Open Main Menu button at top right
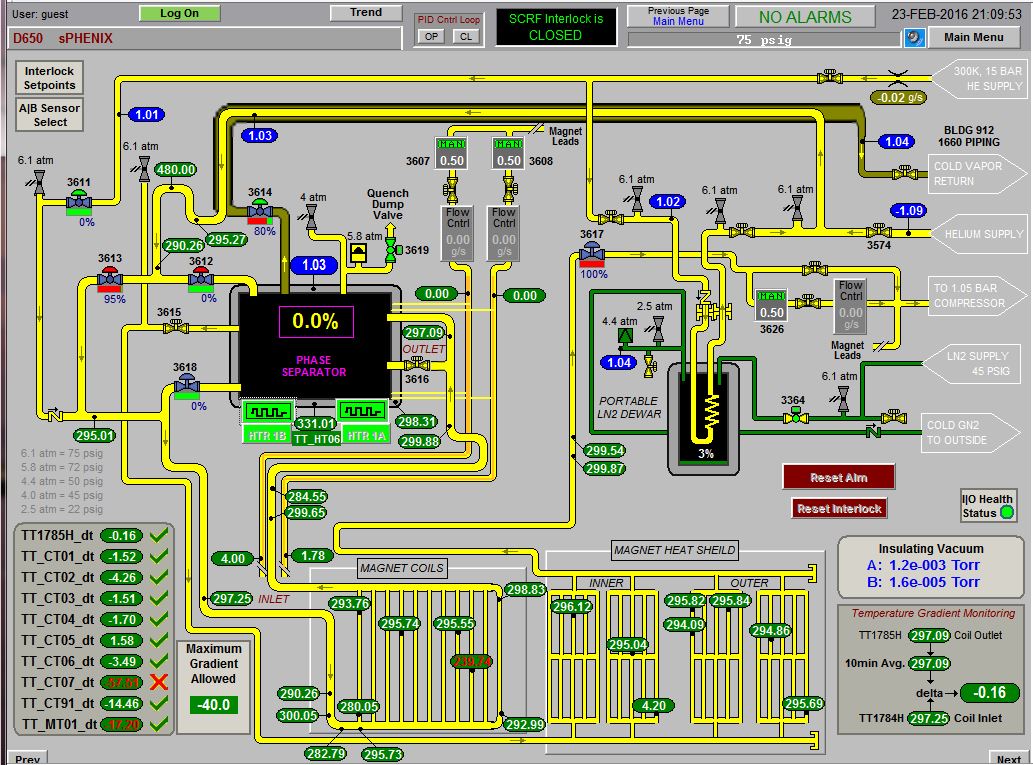Image resolution: width=1033 pixels, height=765 pixels. [x=973, y=38]
